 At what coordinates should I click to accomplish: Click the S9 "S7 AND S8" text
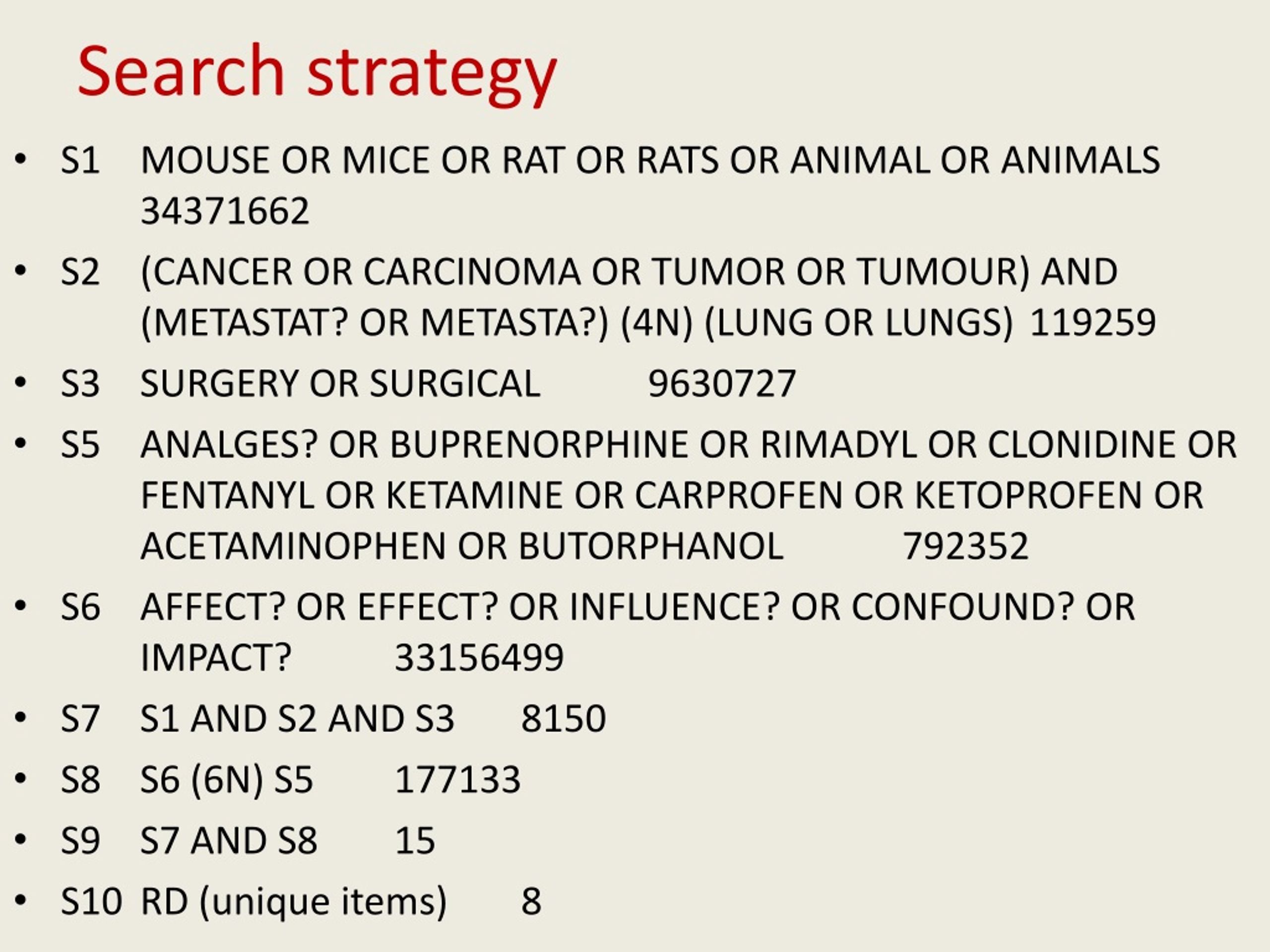point(229,840)
